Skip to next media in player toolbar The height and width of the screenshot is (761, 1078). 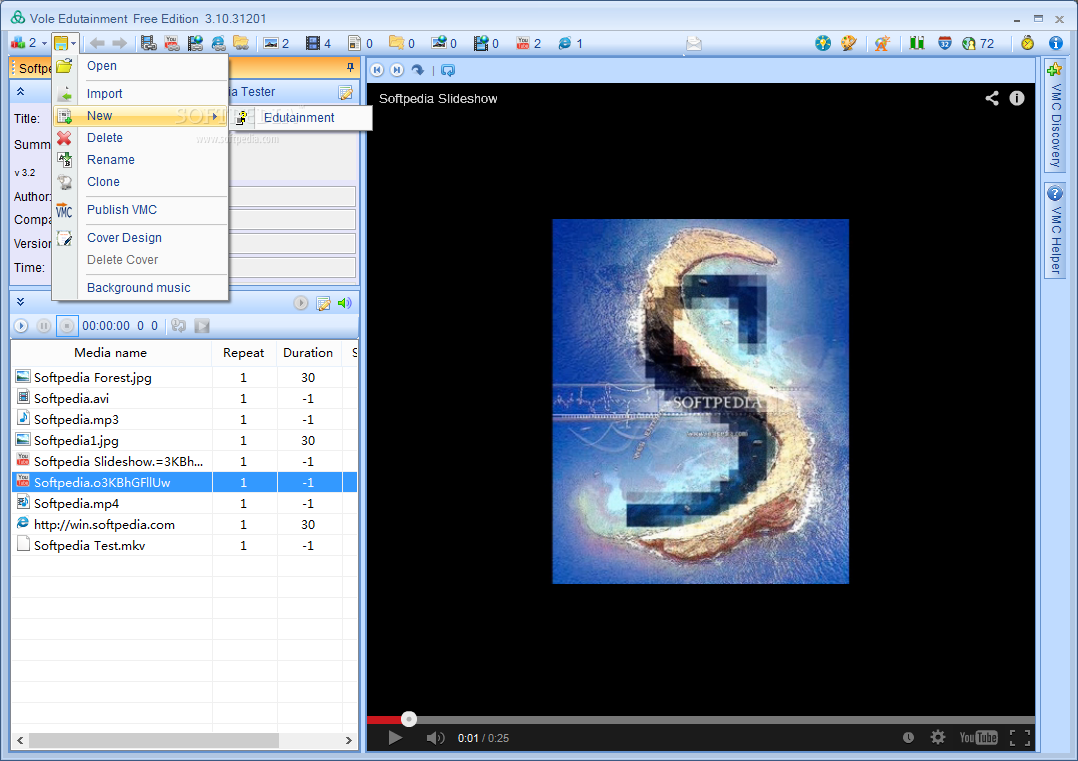coord(397,69)
